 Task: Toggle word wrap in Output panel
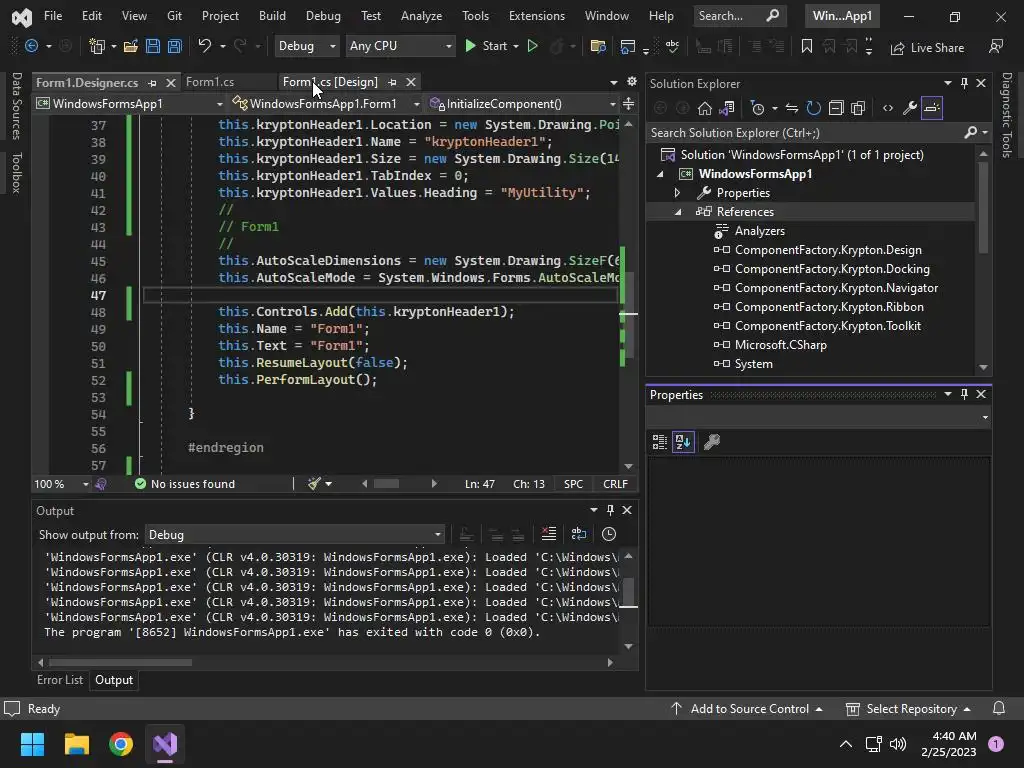tap(579, 534)
